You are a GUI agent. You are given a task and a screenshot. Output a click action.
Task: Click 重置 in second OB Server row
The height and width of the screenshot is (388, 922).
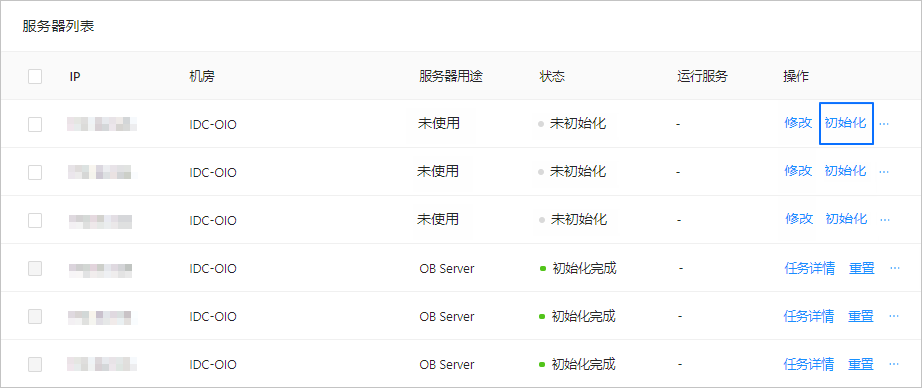click(861, 316)
